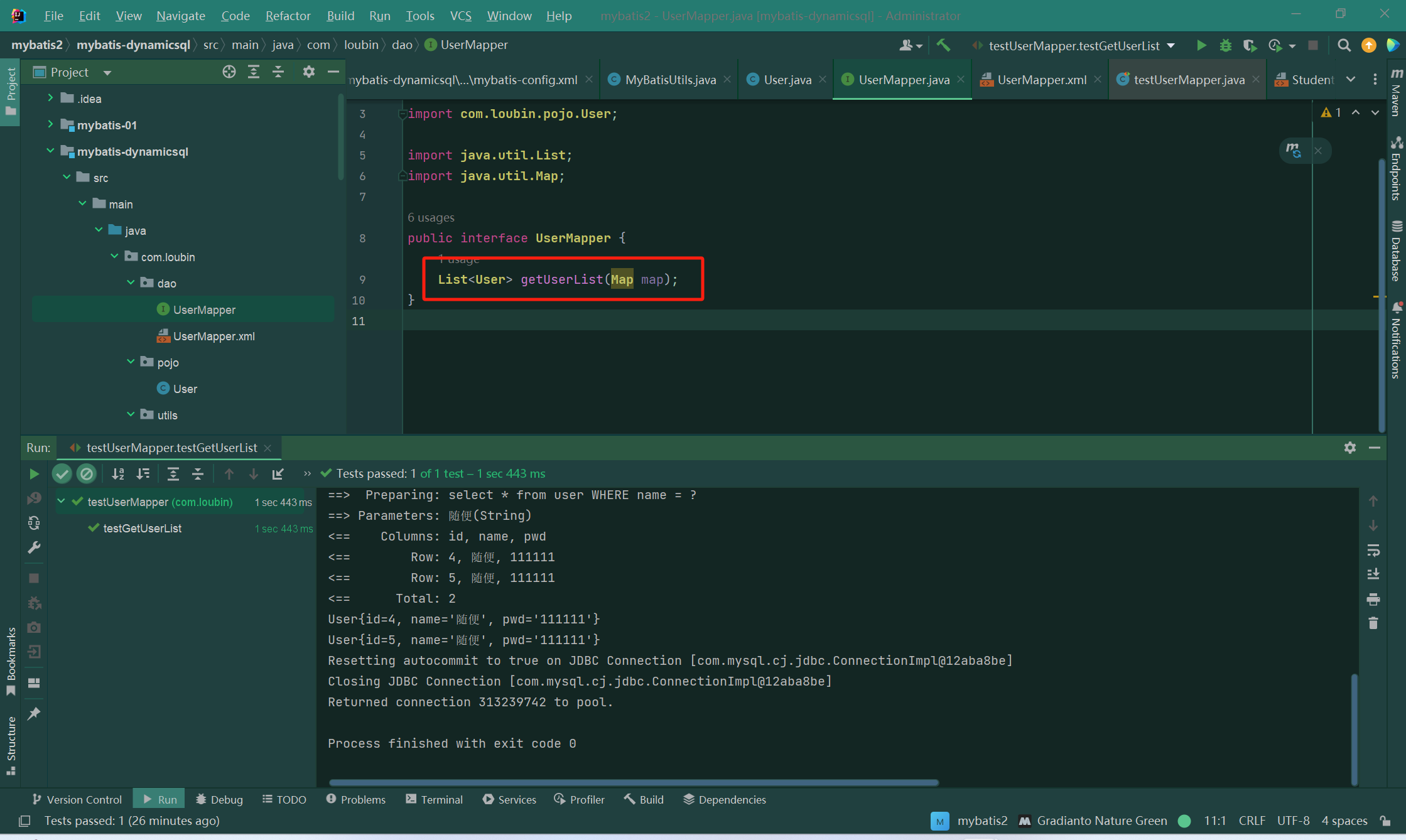Clear console output with trash icon
1406x840 pixels.
(1373, 623)
